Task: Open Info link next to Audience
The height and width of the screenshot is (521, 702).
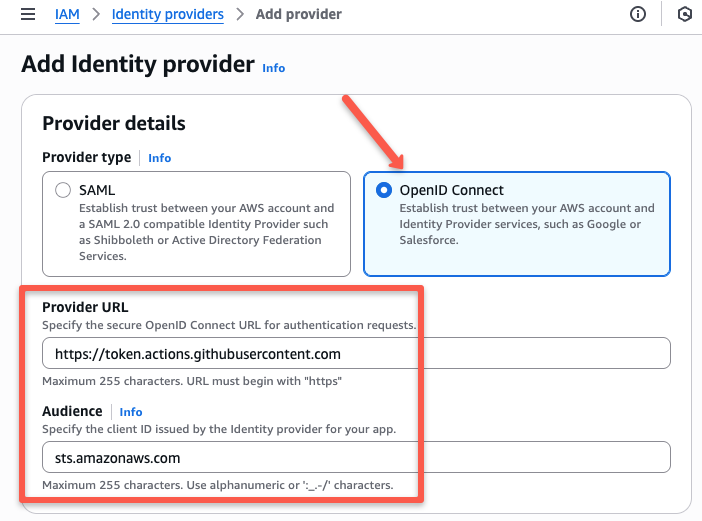Action: click(131, 412)
